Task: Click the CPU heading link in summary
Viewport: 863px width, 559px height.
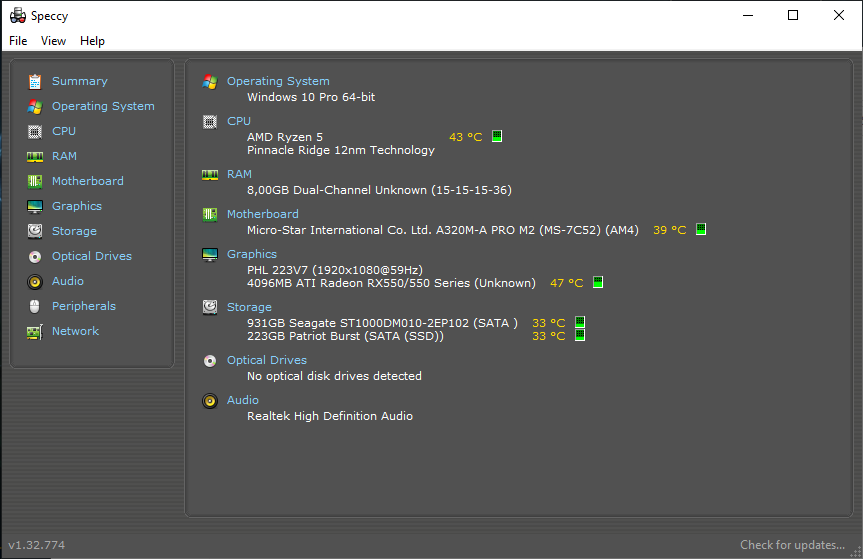Action: click(x=239, y=121)
